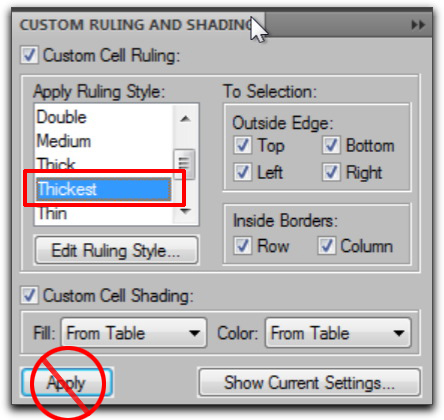Select Thickest ruling style
Image resolution: width=444 pixels, height=420 pixels.
[104, 189]
